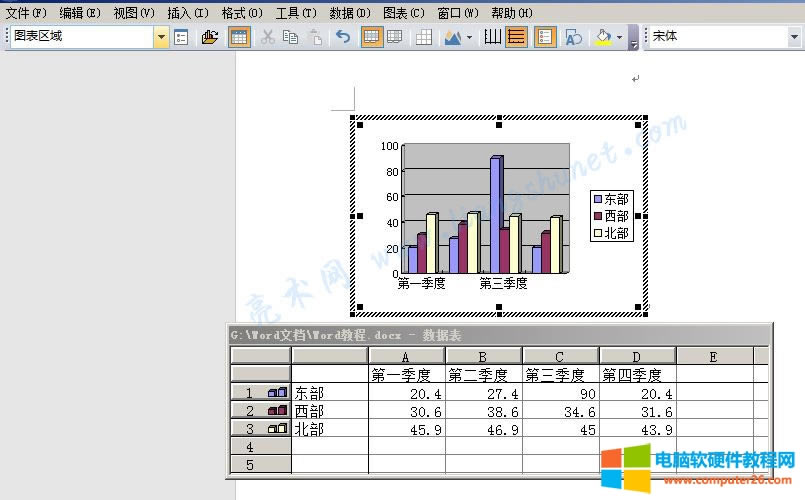The image size is (805, 500).
Task: Select the cell containing 90
Action: [x=561, y=394]
